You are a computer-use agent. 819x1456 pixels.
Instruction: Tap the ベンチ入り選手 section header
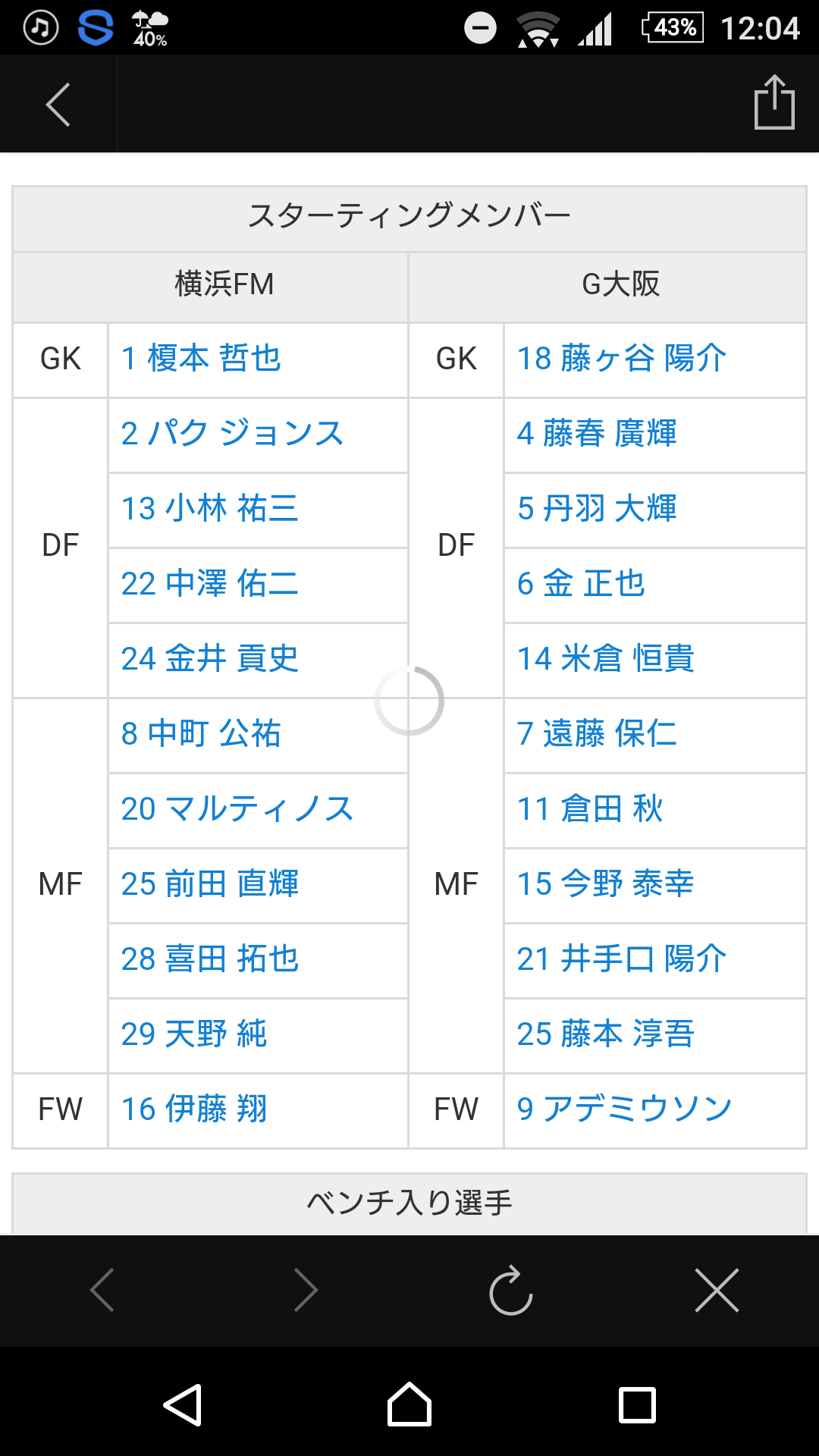(x=409, y=1203)
